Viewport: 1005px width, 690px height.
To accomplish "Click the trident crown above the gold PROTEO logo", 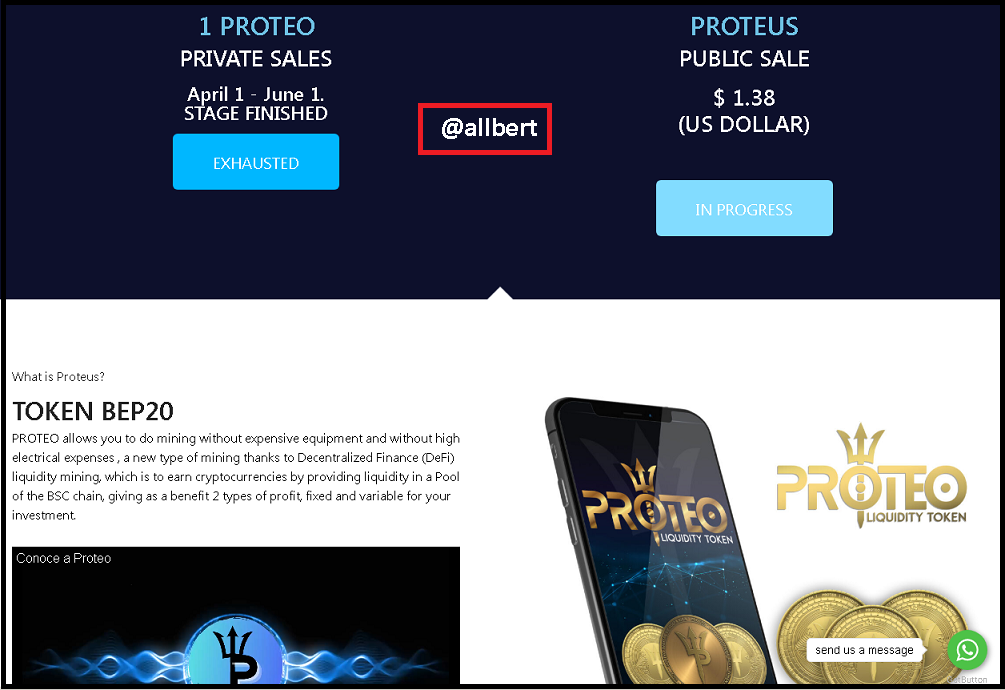I will tap(860, 443).
